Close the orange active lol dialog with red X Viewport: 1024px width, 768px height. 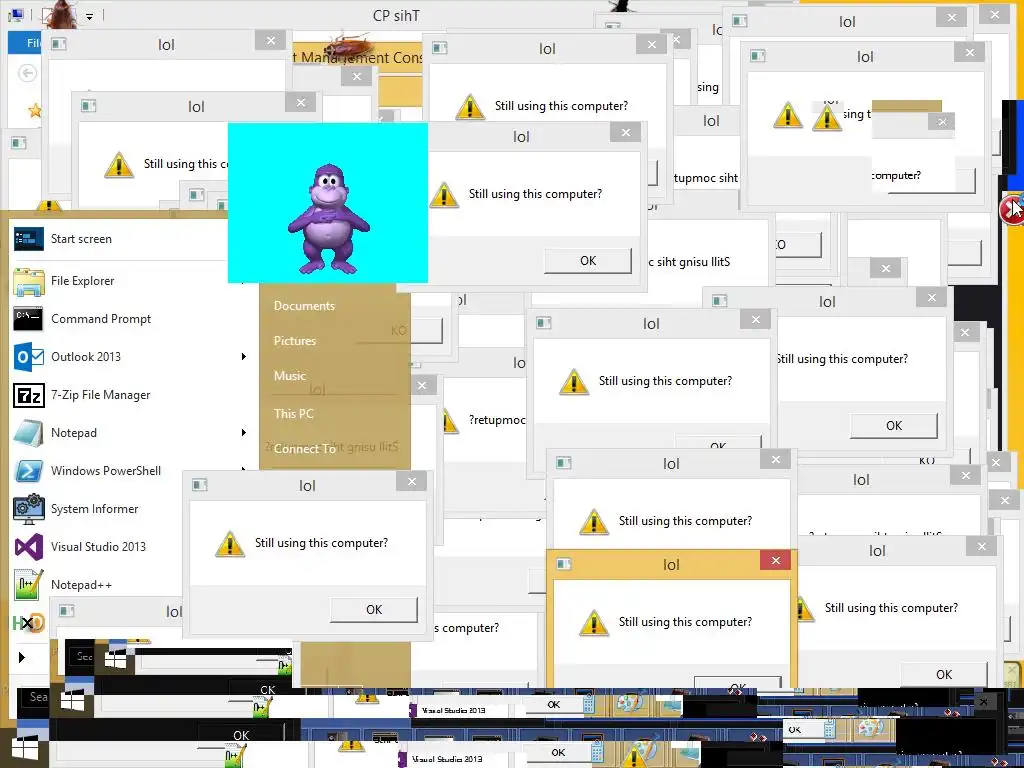pos(775,560)
